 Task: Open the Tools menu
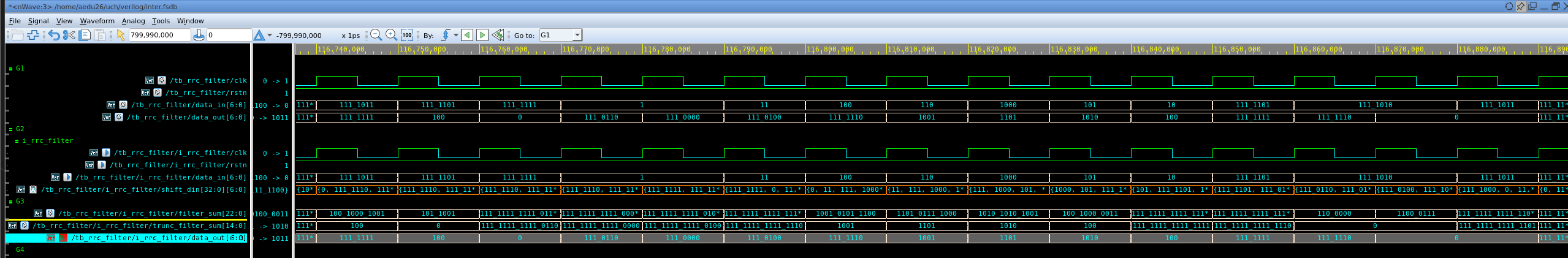tap(161, 21)
